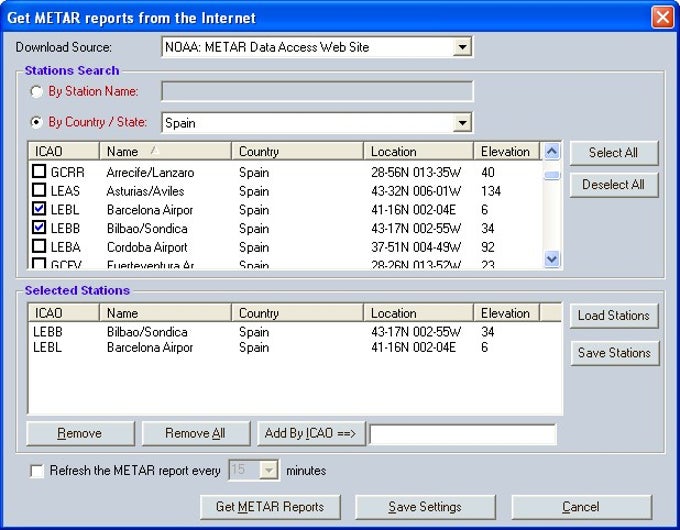
Task: Select the By Station Name radio button
Action: point(36,92)
